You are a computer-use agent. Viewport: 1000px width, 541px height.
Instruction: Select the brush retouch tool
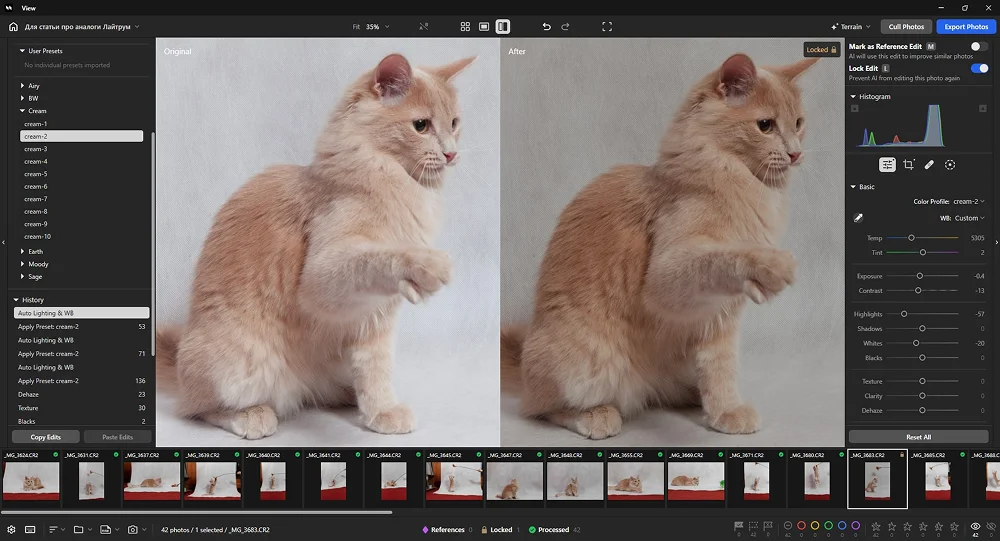(x=929, y=165)
